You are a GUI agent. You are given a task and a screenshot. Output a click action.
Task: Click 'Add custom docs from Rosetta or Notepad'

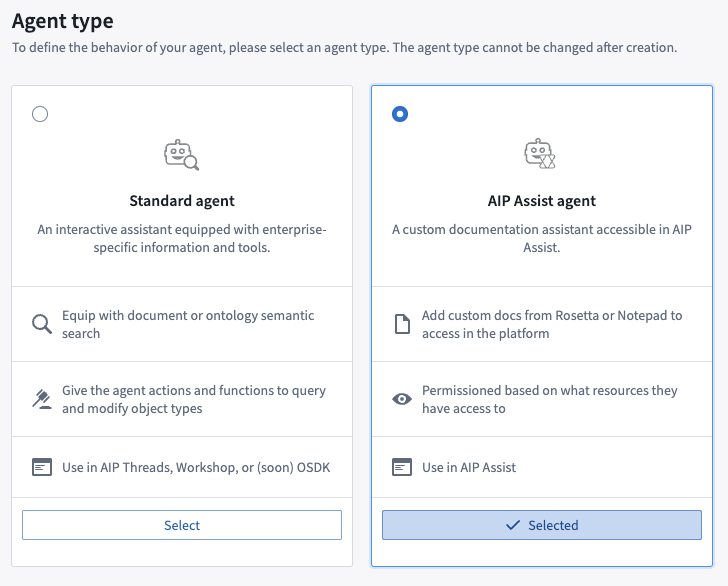[552, 324]
